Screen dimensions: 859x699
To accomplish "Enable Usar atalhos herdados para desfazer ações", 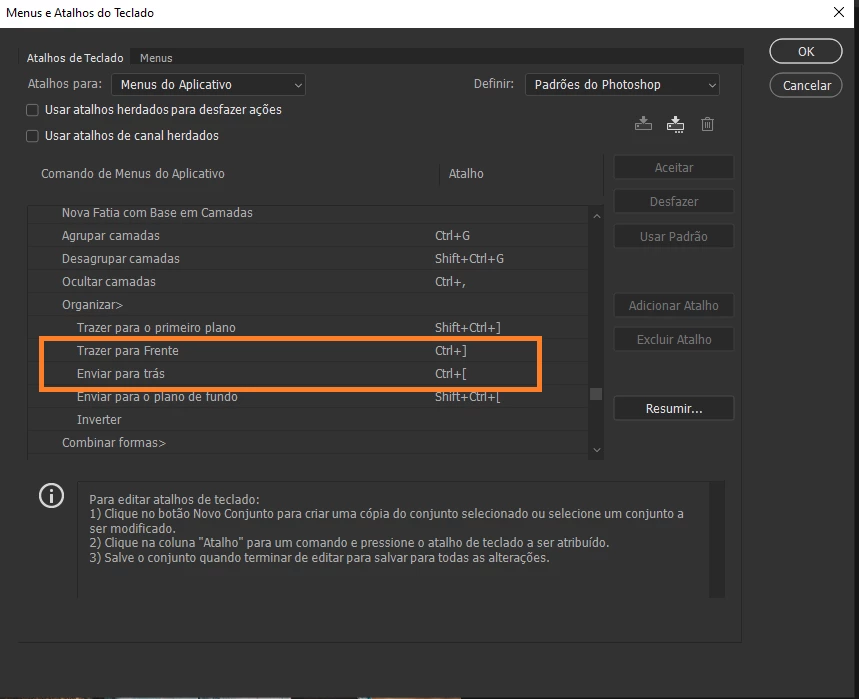I will click(x=32, y=110).
